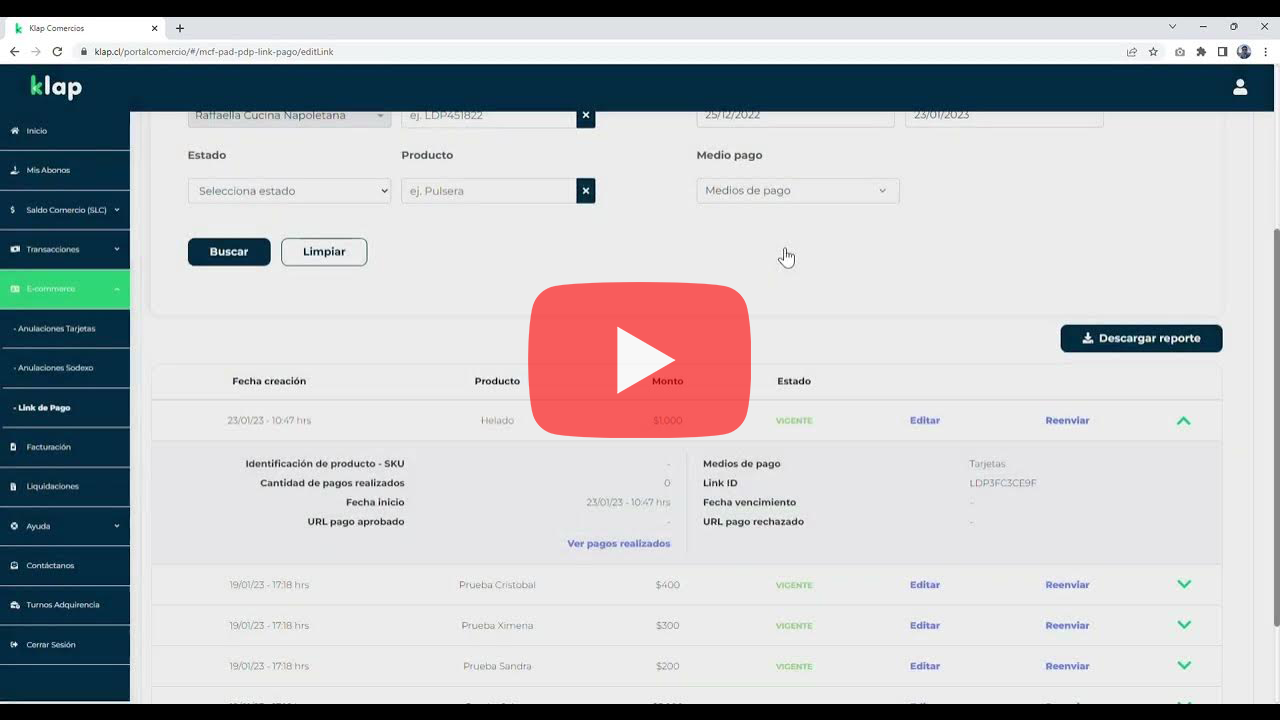Expand the Prueba Ximena row
This screenshot has height=720, width=1280.
click(1184, 625)
